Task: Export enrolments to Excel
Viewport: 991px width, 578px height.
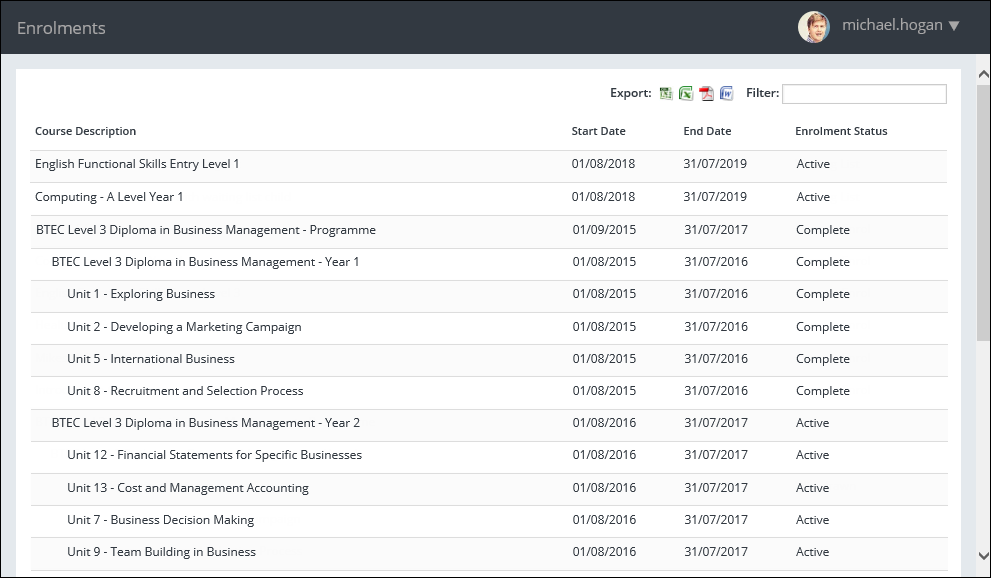Action: 686,94
